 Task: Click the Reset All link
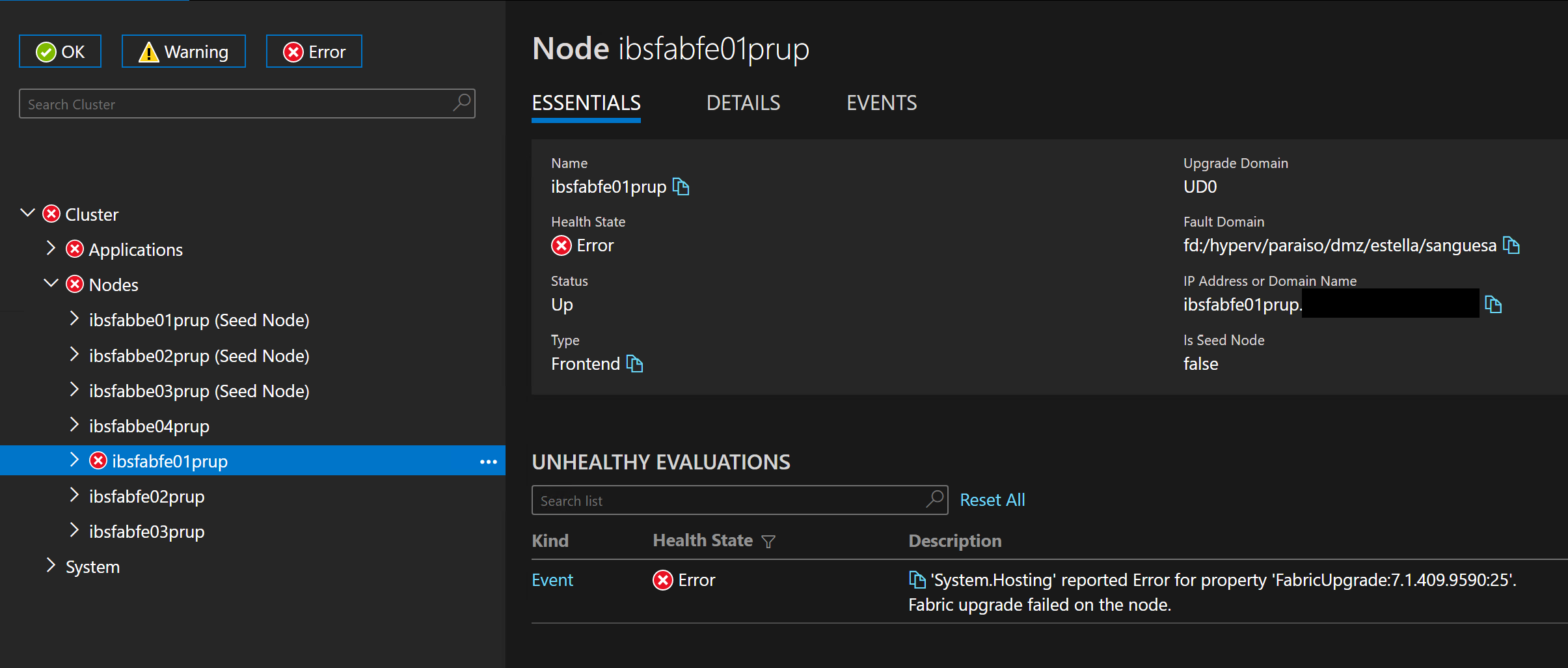[992, 499]
